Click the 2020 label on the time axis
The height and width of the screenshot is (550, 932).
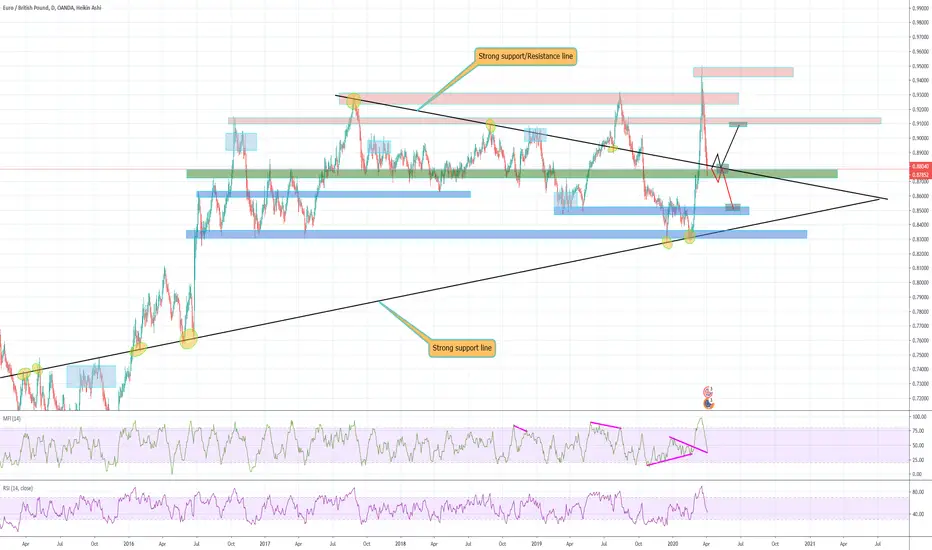click(673, 543)
